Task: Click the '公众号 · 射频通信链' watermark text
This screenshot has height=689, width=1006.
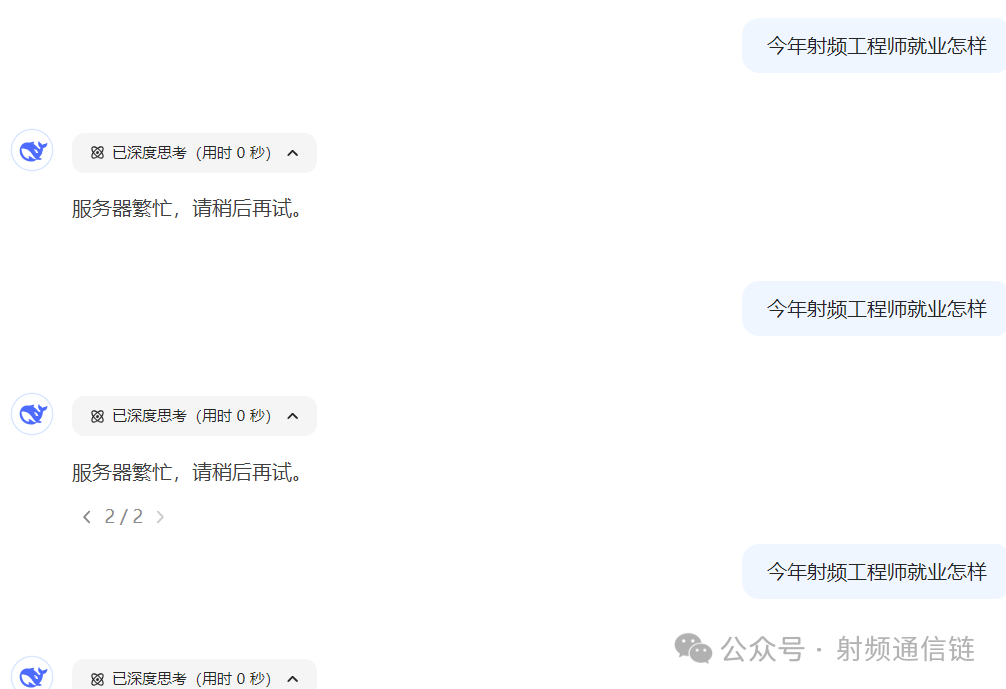Action: pyautogui.click(x=848, y=649)
